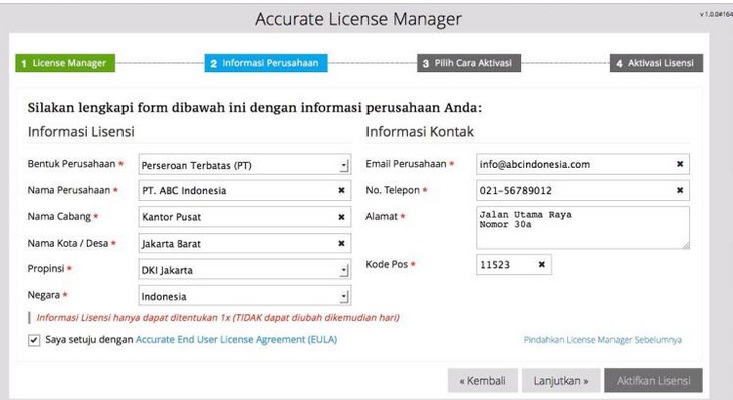Click into the Nama Kota / Desa field
733x400 pixels.
coord(244,243)
